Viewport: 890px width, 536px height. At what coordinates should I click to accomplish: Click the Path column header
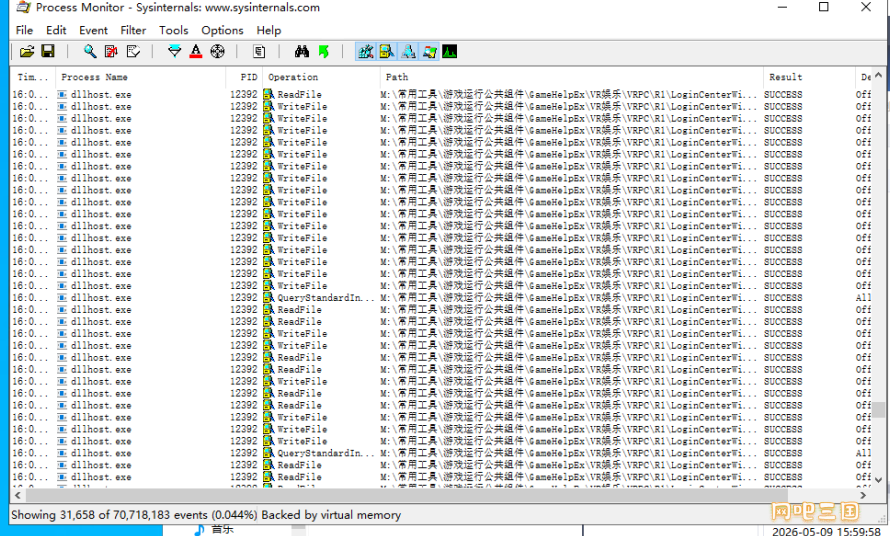click(x=572, y=77)
